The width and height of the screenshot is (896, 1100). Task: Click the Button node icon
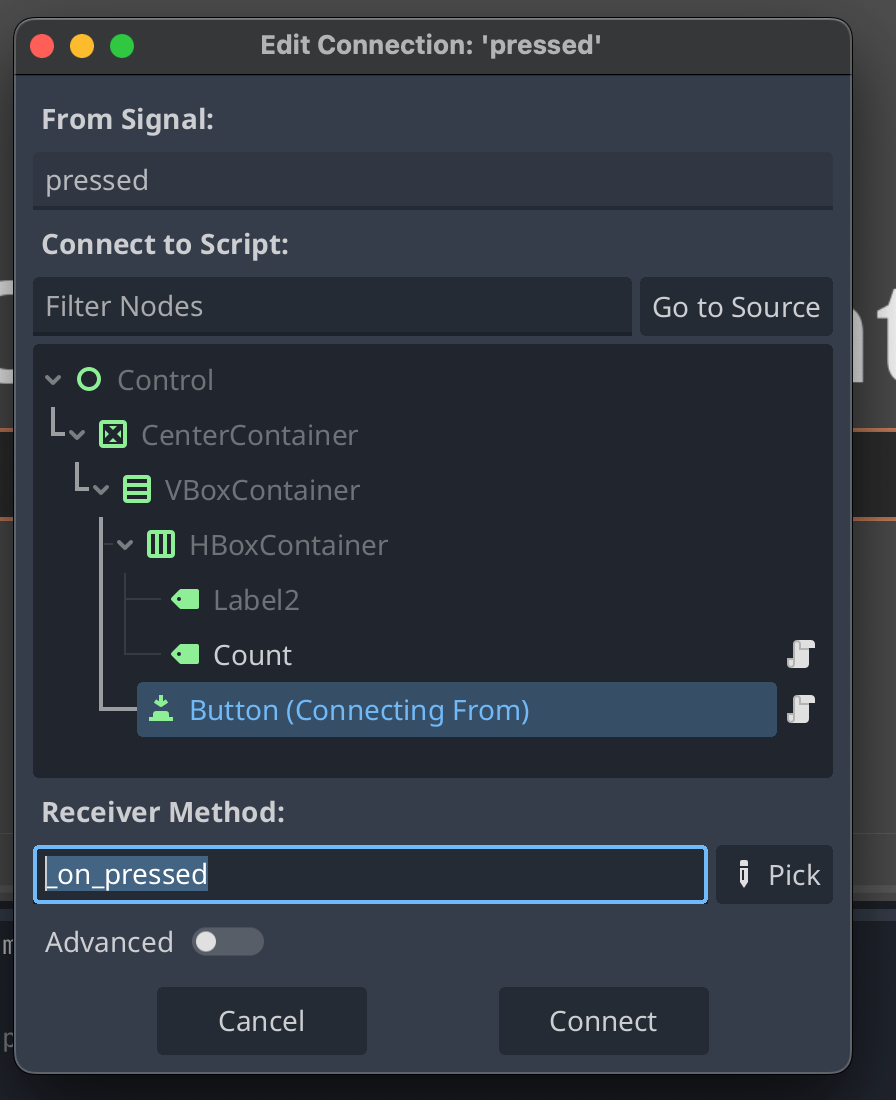[x=161, y=709]
